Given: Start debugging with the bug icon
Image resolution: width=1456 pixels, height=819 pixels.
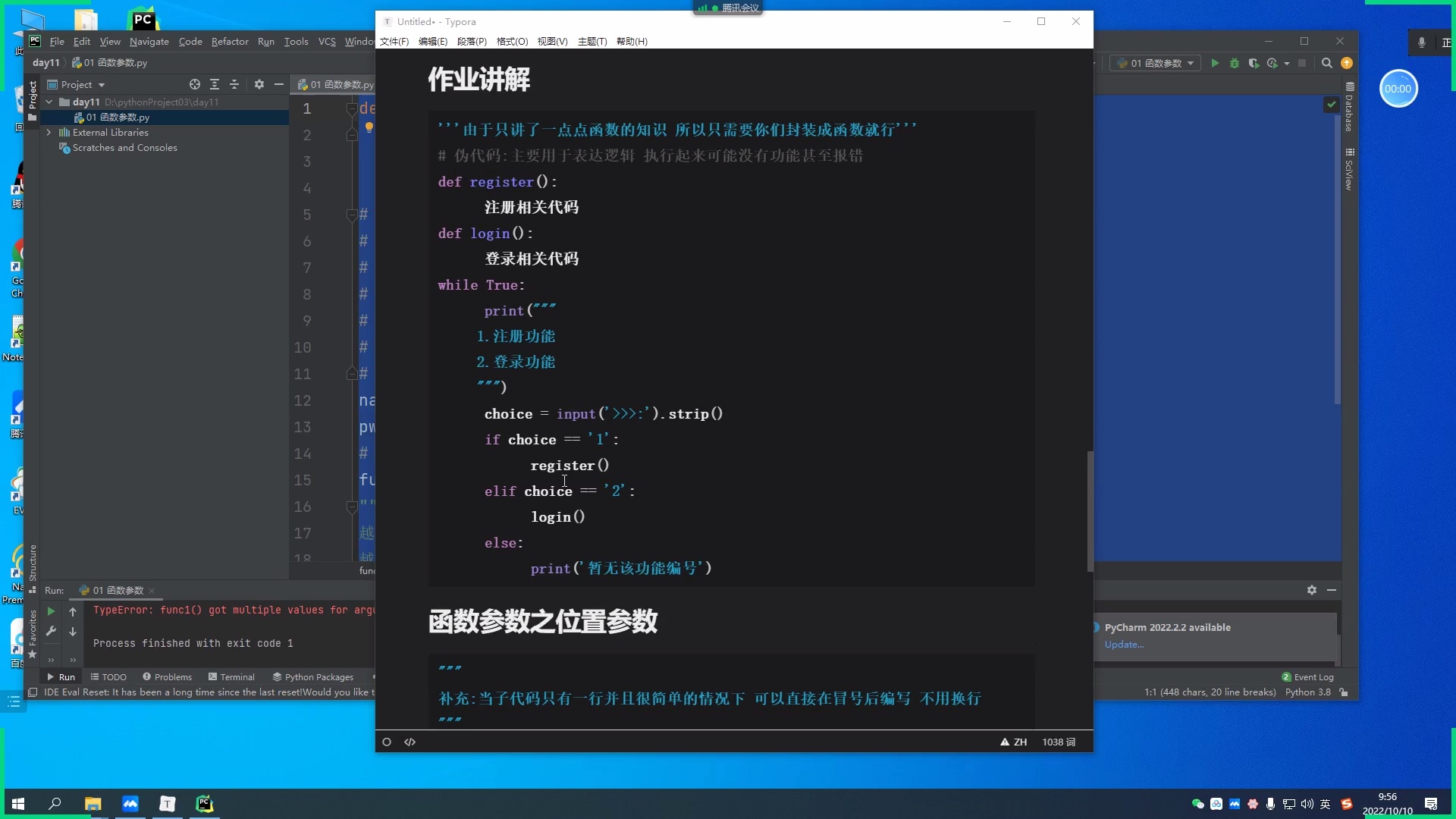Looking at the screenshot, I should coord(1235,63).
